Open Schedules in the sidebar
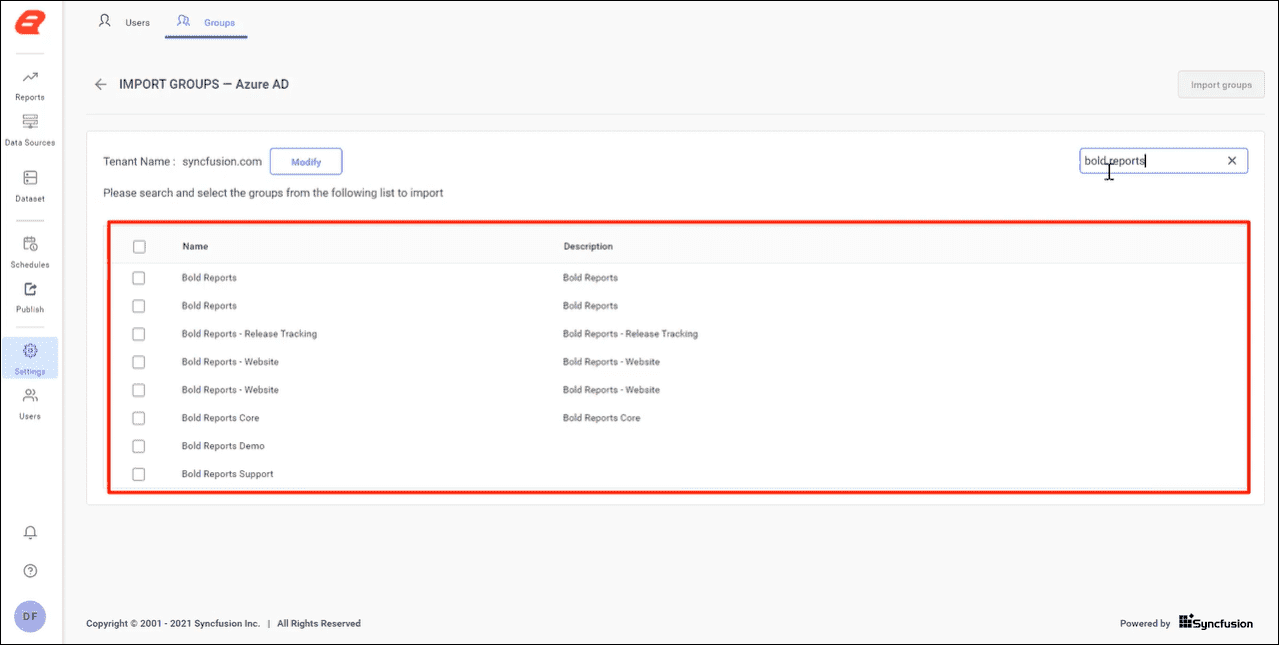Viewport: 1279px width, 645px height. click(x=30, y=252)
